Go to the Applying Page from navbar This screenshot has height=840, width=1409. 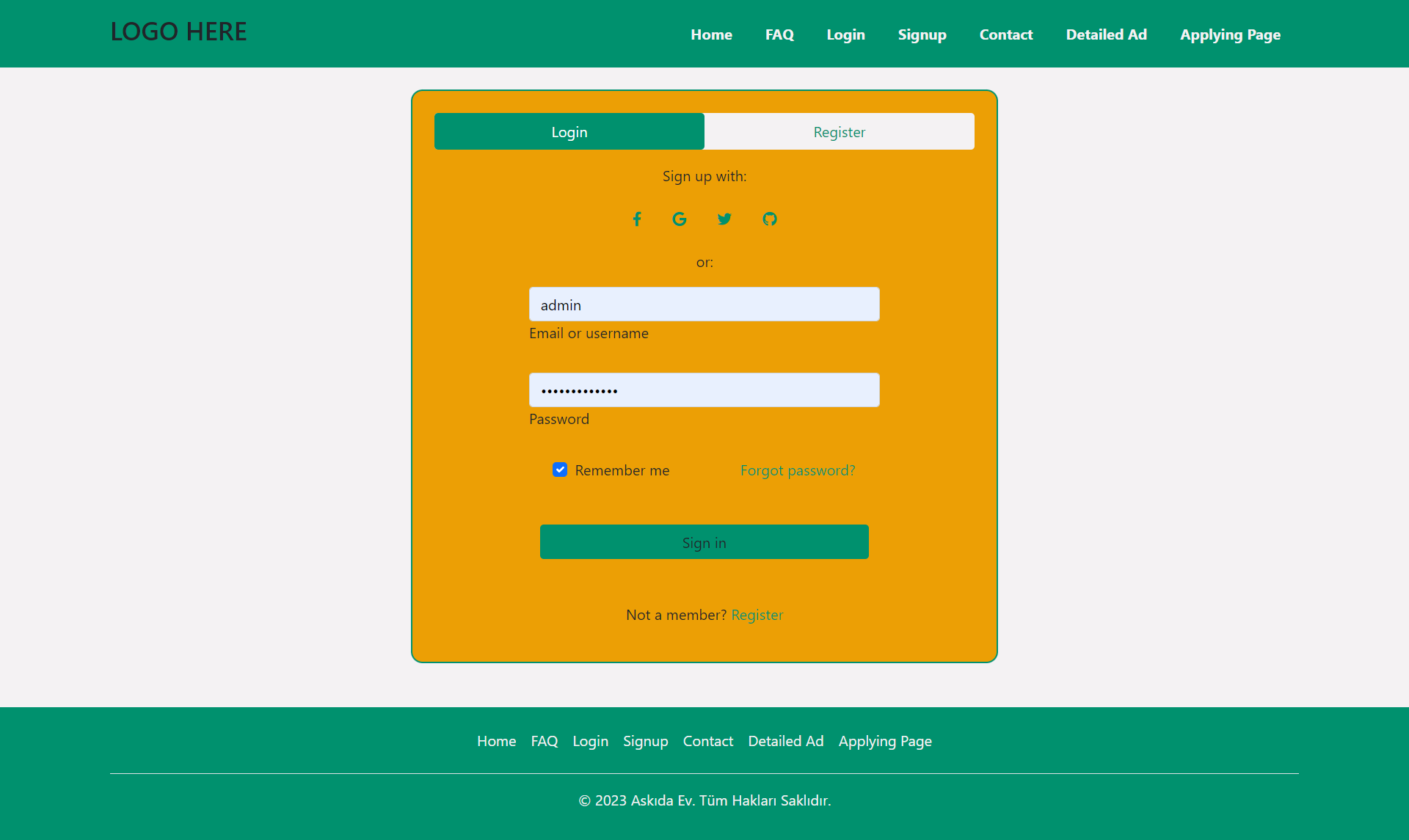tap(1230, 34)
